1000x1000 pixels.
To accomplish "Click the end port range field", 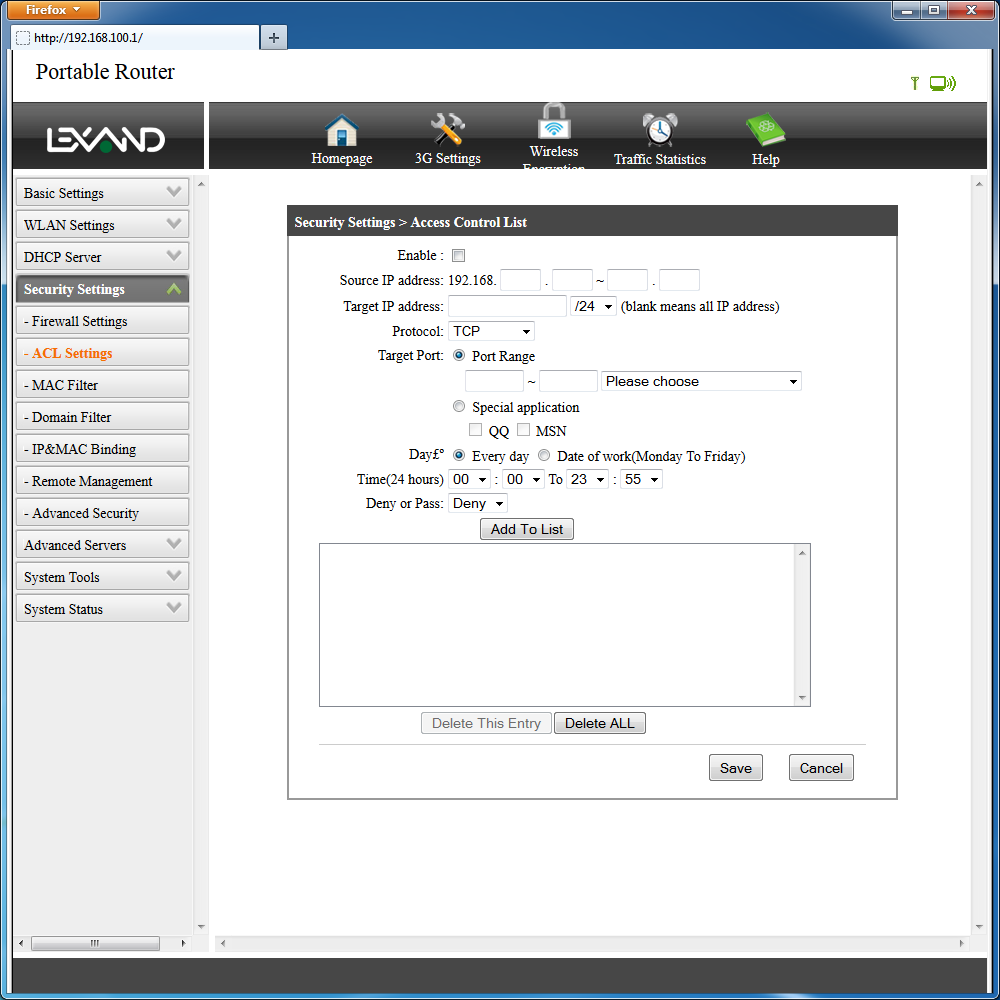I will [x=568, y=381].
